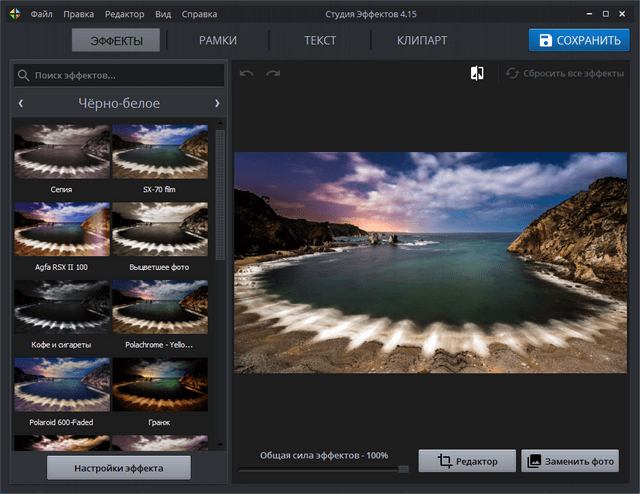
Task: Go to previous effect category arrow
Action: (21, 103)
